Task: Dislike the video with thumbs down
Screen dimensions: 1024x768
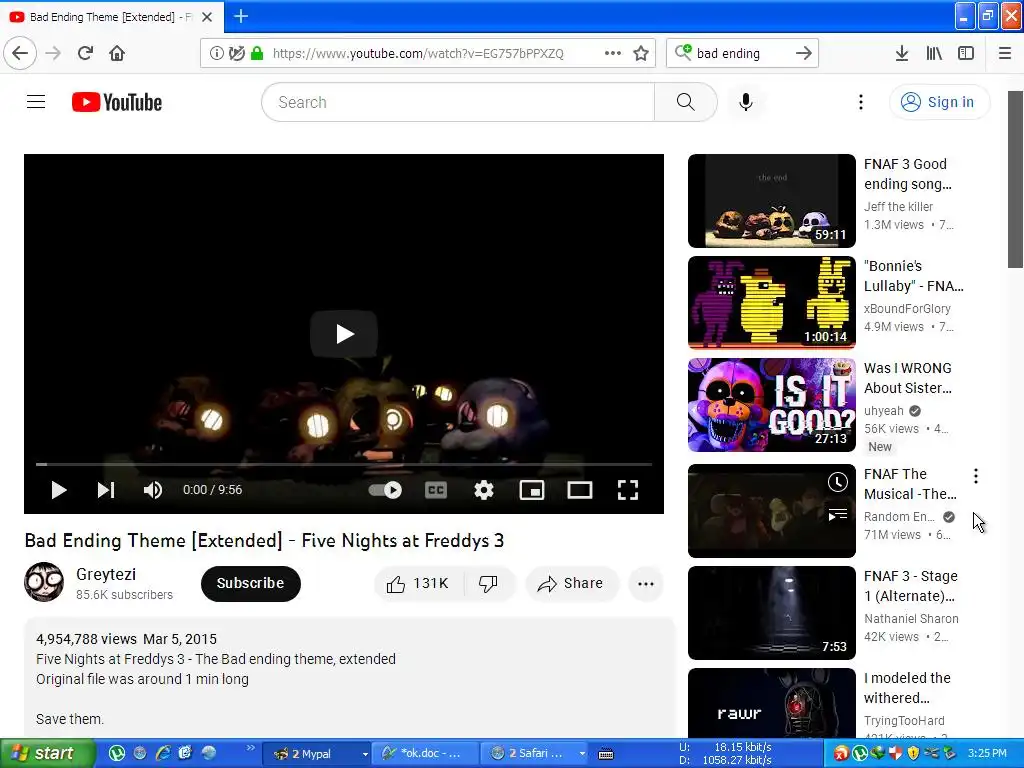Action: pos(488,583)
